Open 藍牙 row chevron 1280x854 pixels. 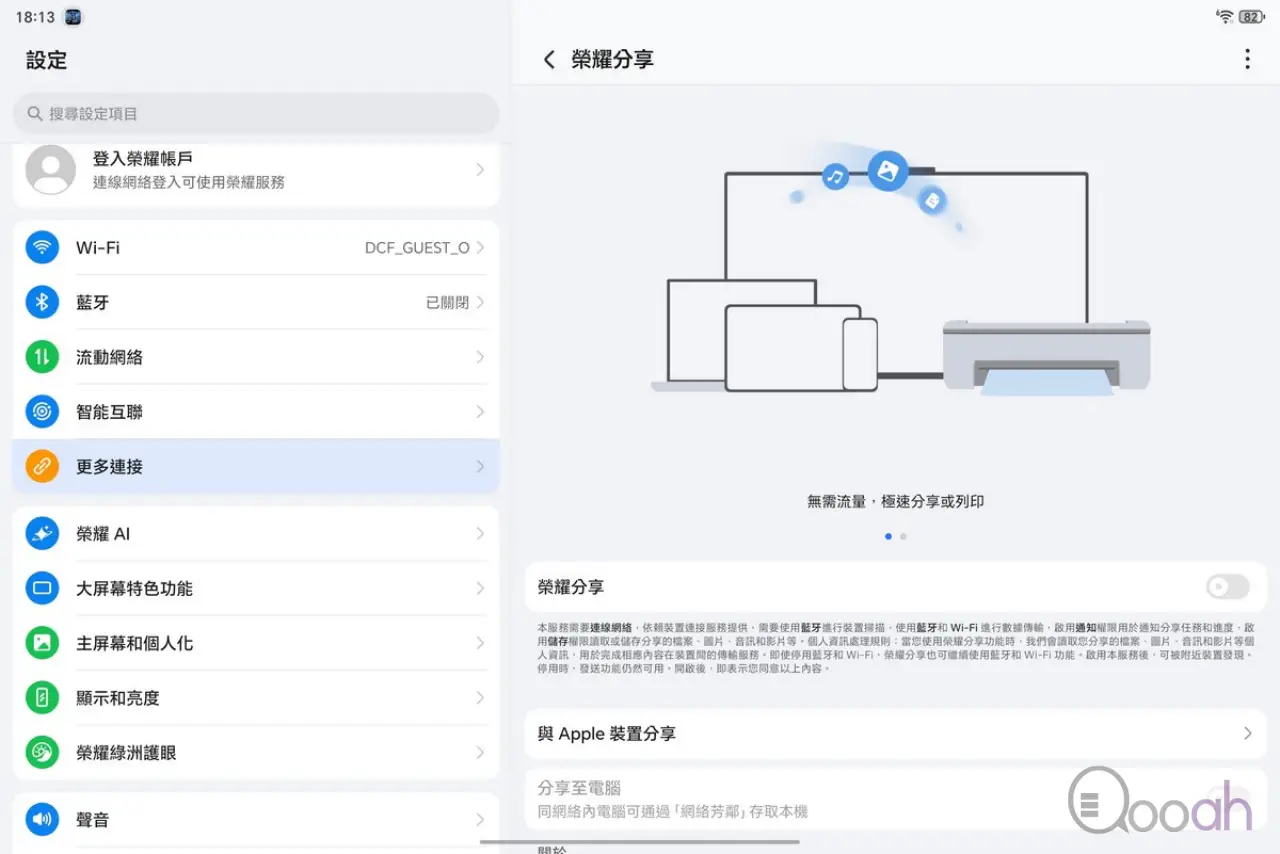(x=480, y=302)
